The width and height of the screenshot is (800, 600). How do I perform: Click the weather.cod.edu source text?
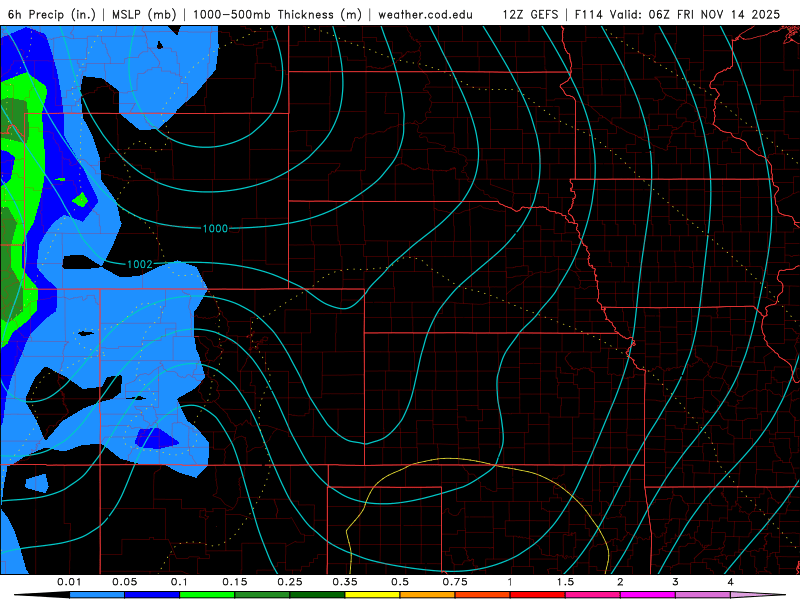426,14
